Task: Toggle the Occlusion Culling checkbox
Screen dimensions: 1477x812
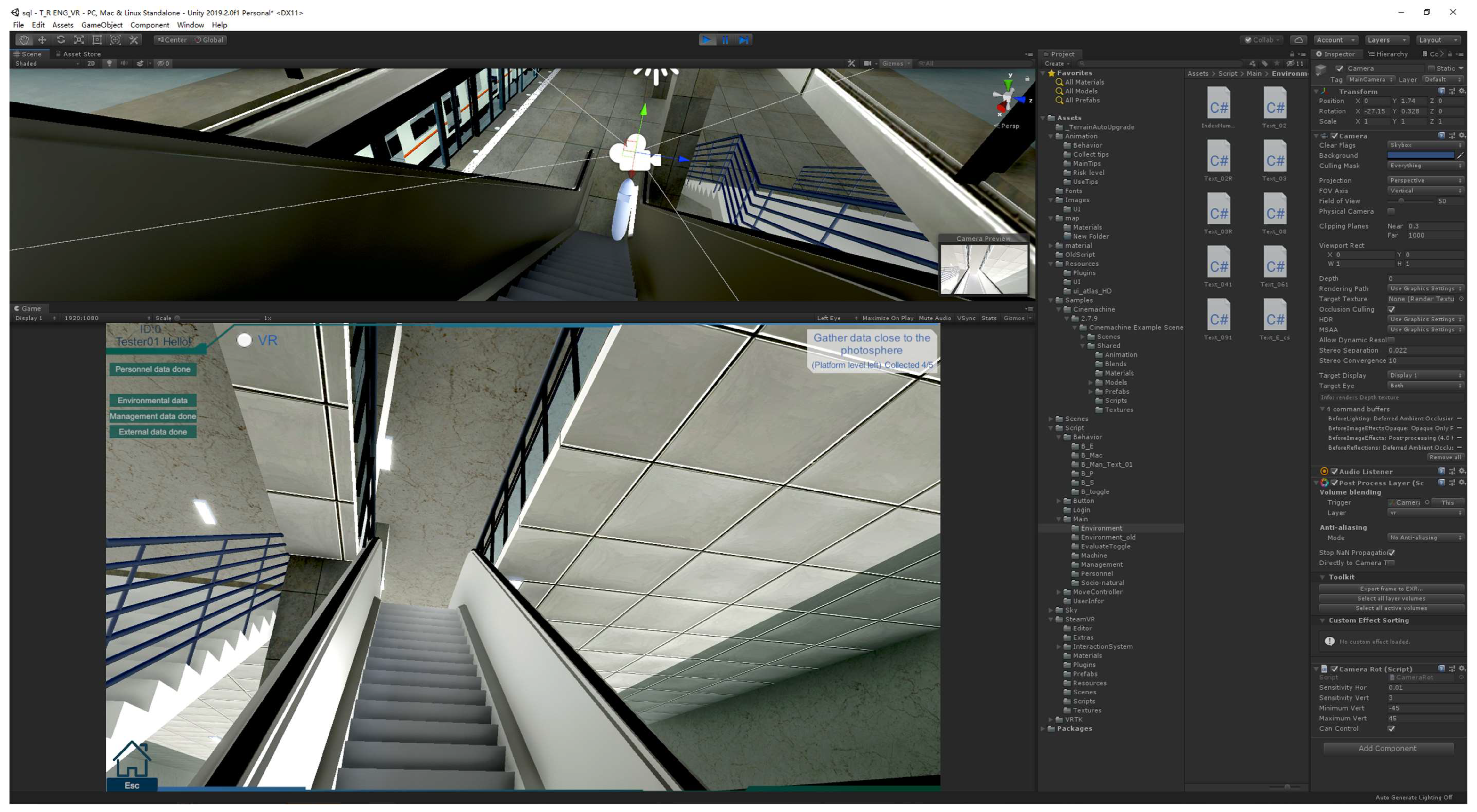Action: point(1391,309)
